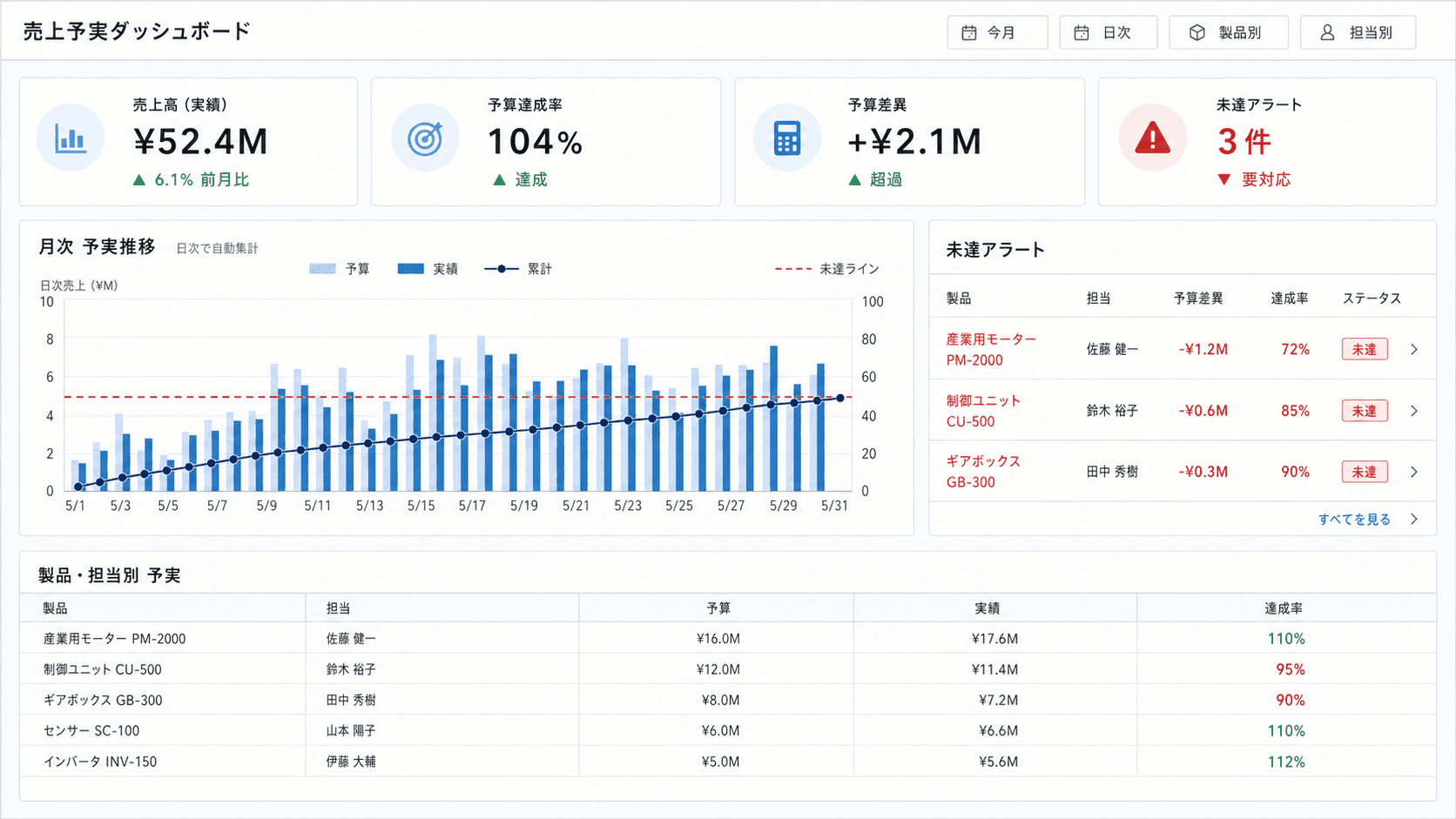Click the 未達ライン red dashed legend swatch
The height and width of the screenshot is (819, 1456).
(793, 269)
